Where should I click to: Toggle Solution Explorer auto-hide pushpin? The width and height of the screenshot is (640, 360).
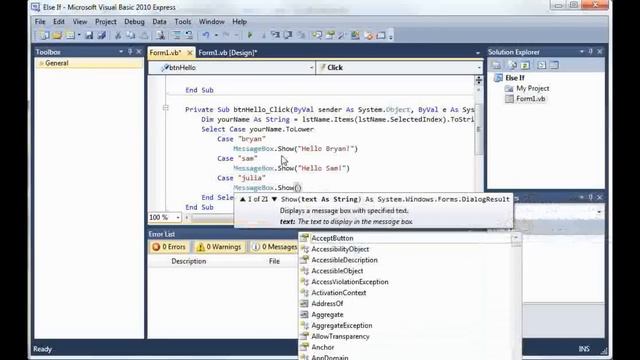pyautogui.click(x=590, y=52)
